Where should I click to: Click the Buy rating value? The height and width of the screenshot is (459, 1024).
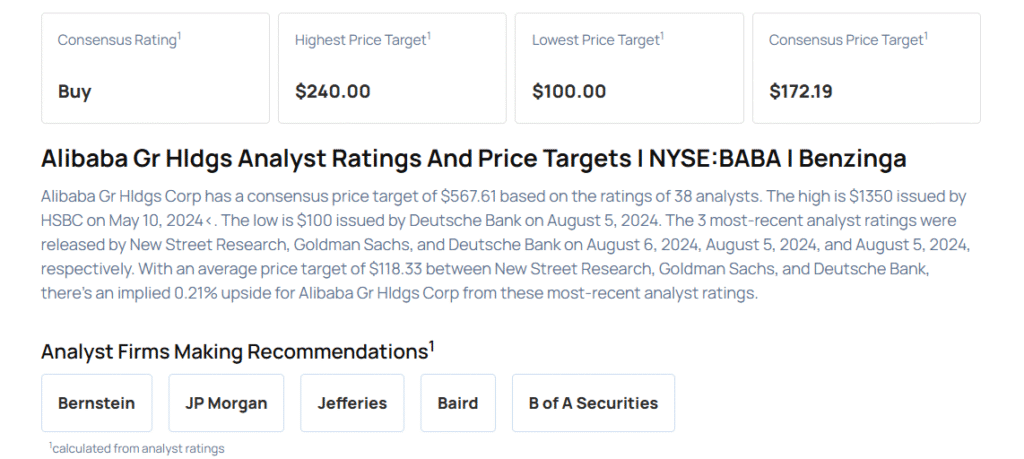[x=75, y=91]
